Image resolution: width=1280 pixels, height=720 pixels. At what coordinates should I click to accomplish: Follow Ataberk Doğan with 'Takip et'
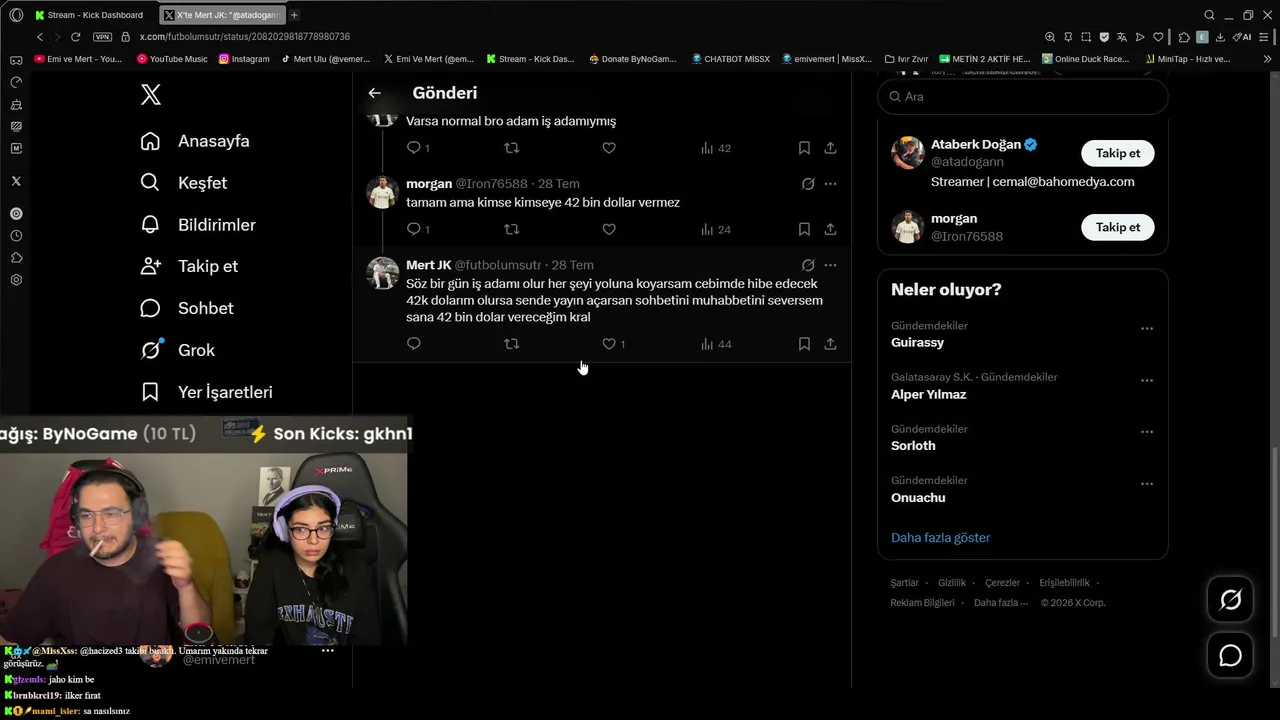pos(1118,153)
